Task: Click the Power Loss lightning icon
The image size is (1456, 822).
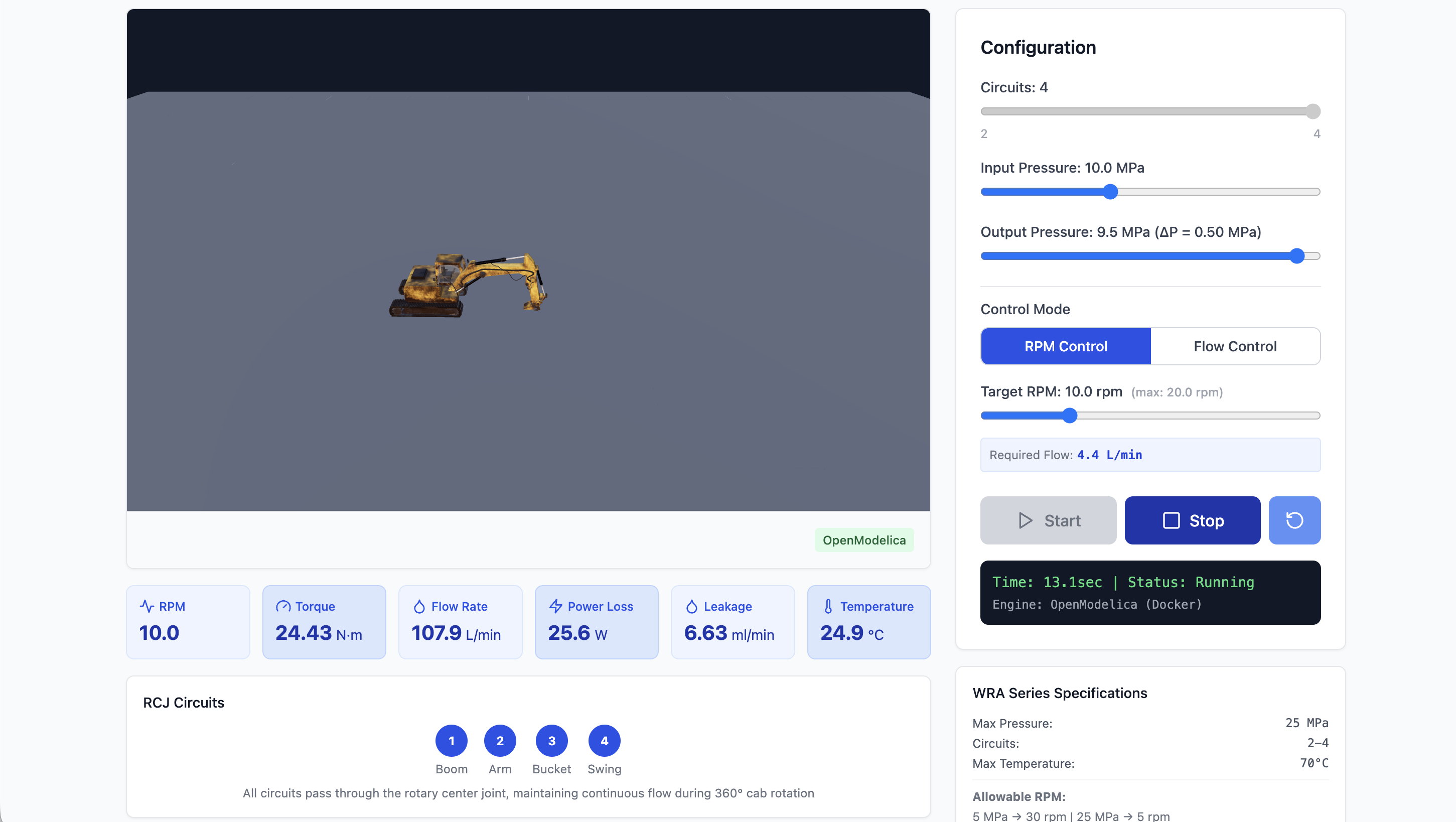Action: pyautogui.click(x=555, y=606)
